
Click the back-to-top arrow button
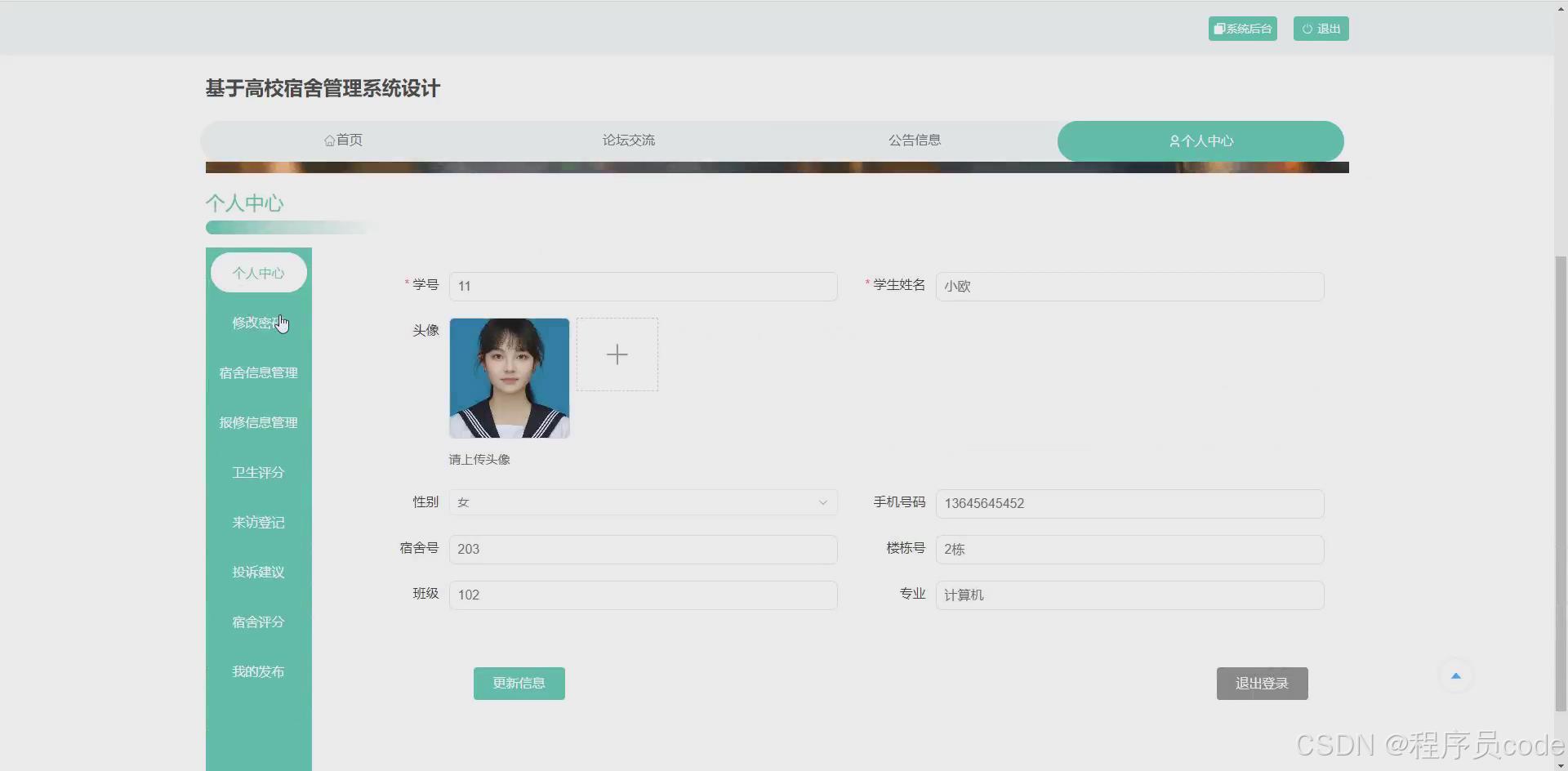(1456, 675)
